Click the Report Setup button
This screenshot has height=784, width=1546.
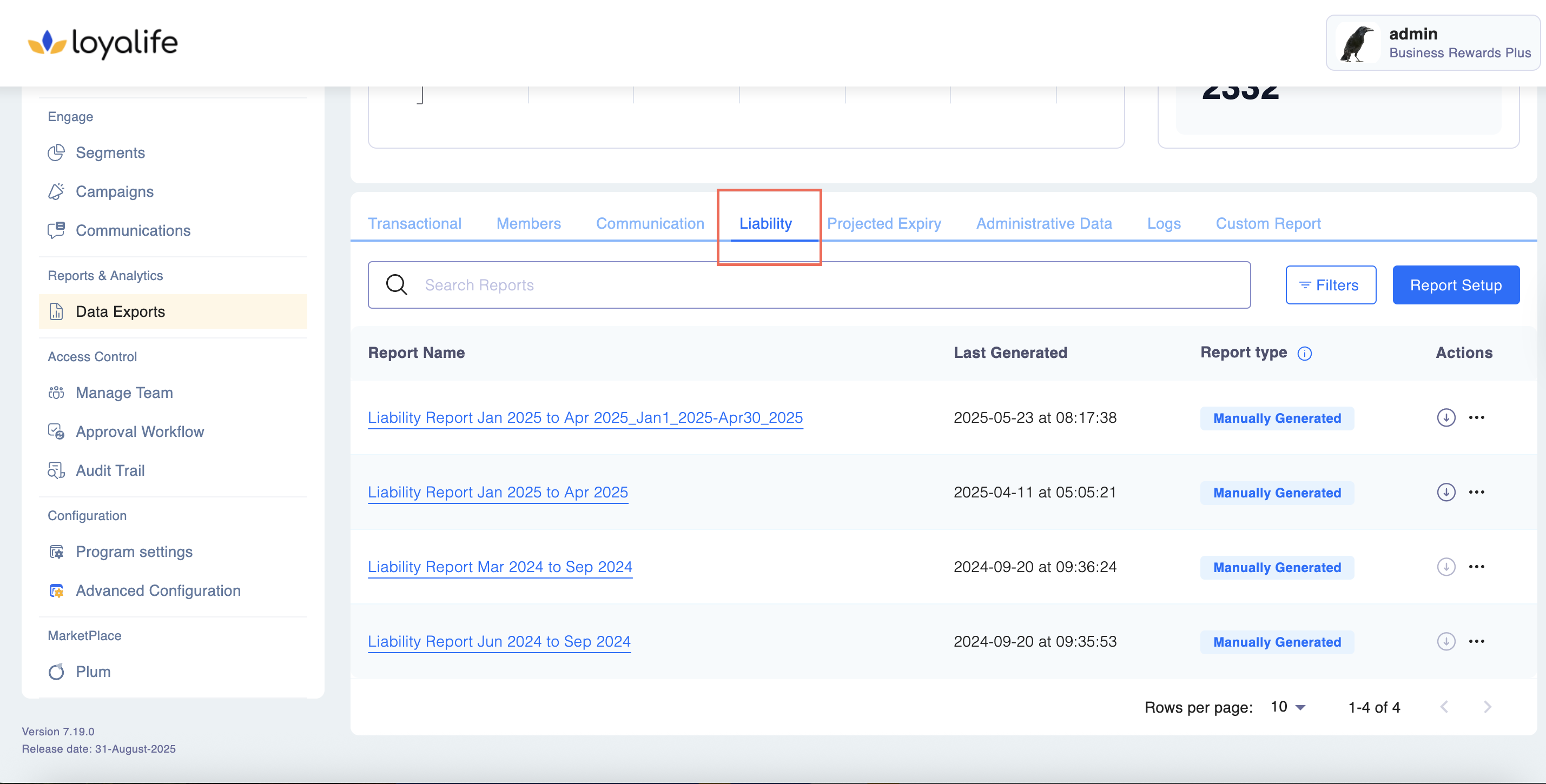coord(1455,285)
